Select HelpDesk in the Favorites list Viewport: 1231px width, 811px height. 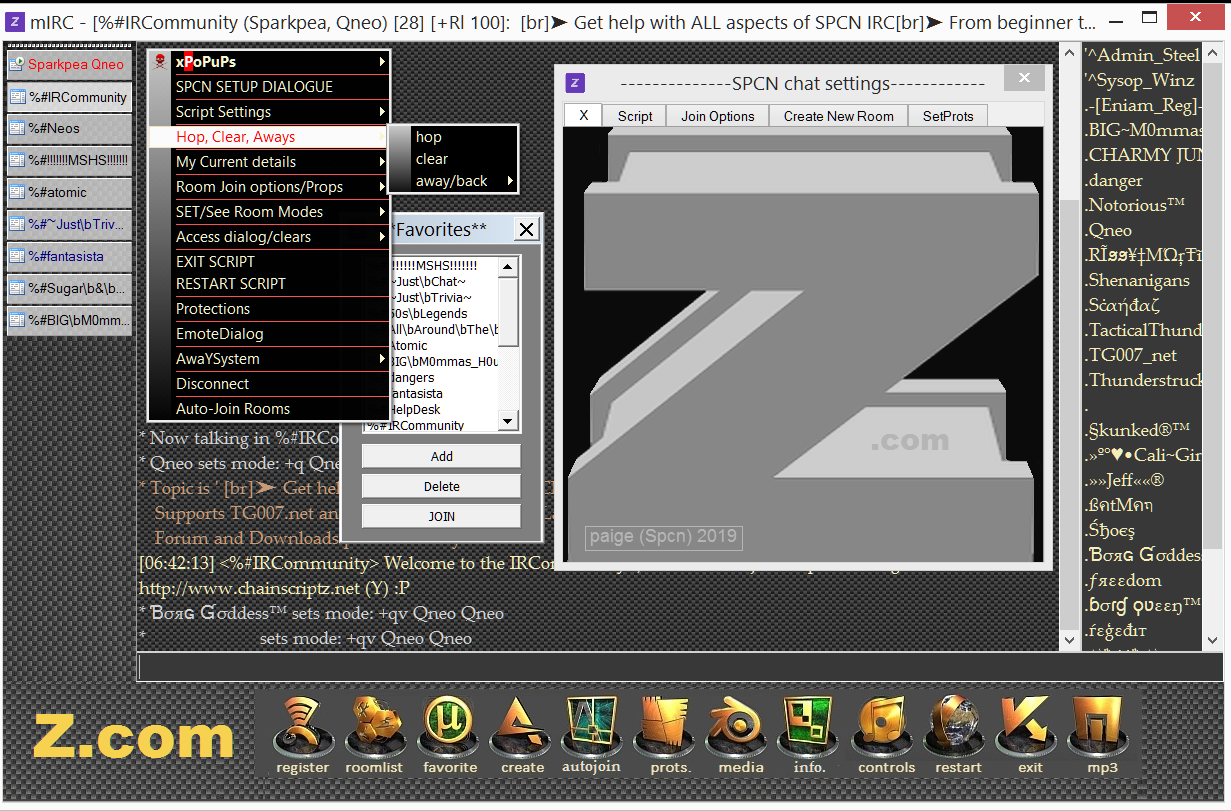point(430,409)
